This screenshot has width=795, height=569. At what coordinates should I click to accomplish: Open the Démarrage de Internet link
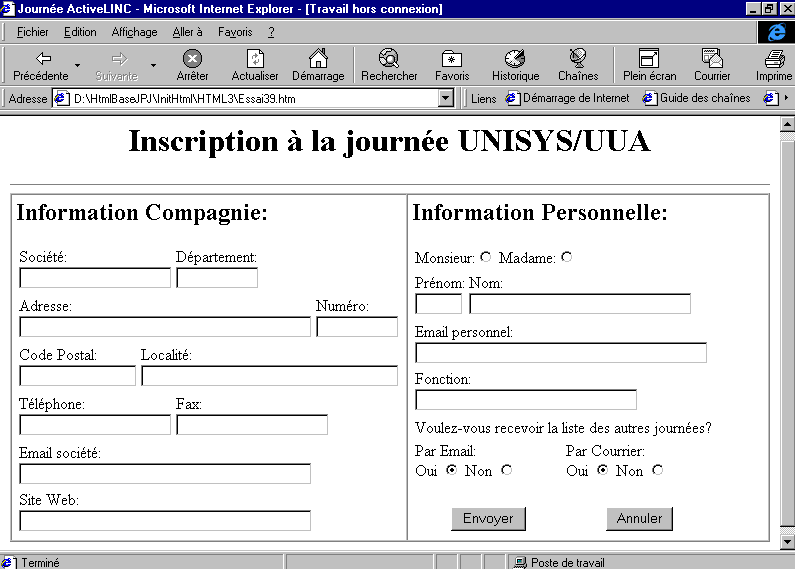[x=568, y=98]
